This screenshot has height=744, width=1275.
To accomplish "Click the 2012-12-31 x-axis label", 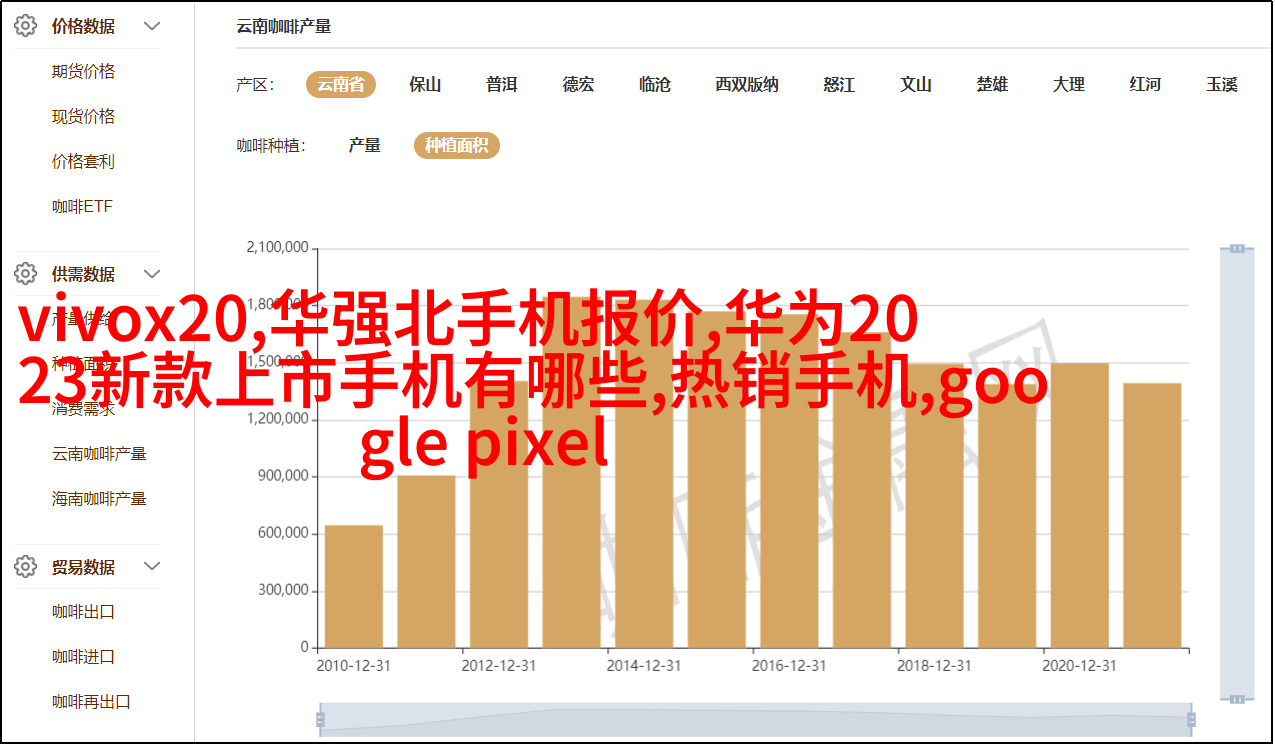I will click(499, 665).
